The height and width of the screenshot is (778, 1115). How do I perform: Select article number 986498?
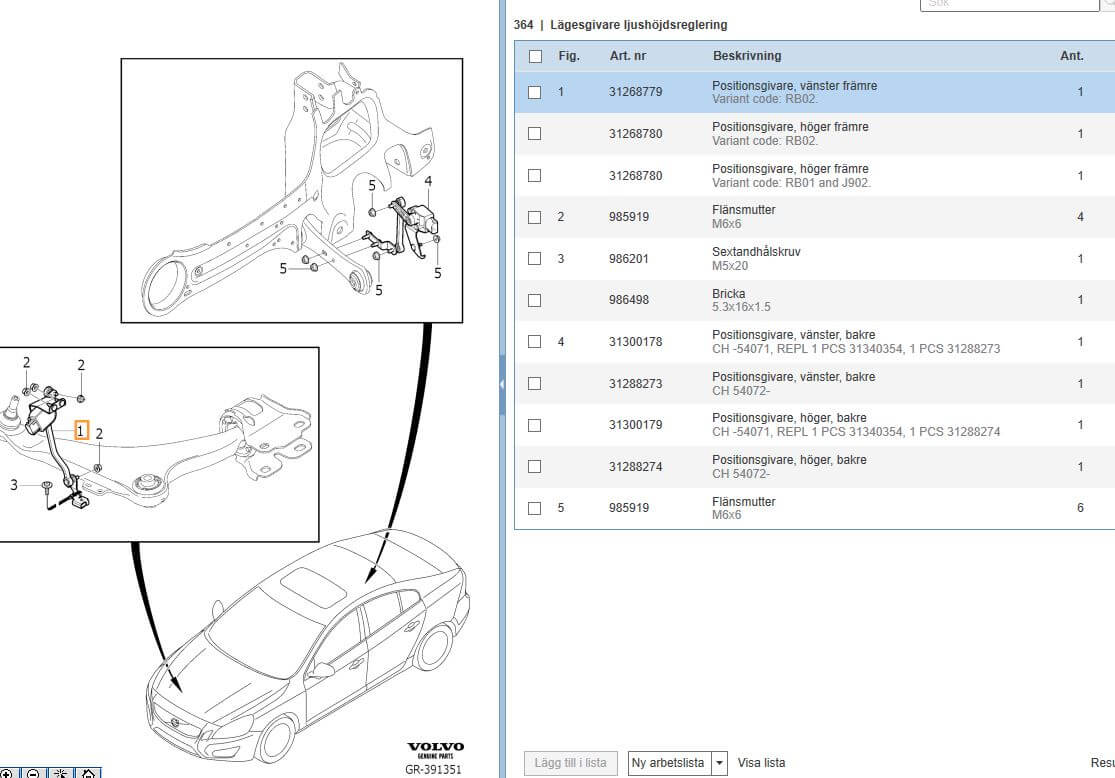click(x=629, y=300)
